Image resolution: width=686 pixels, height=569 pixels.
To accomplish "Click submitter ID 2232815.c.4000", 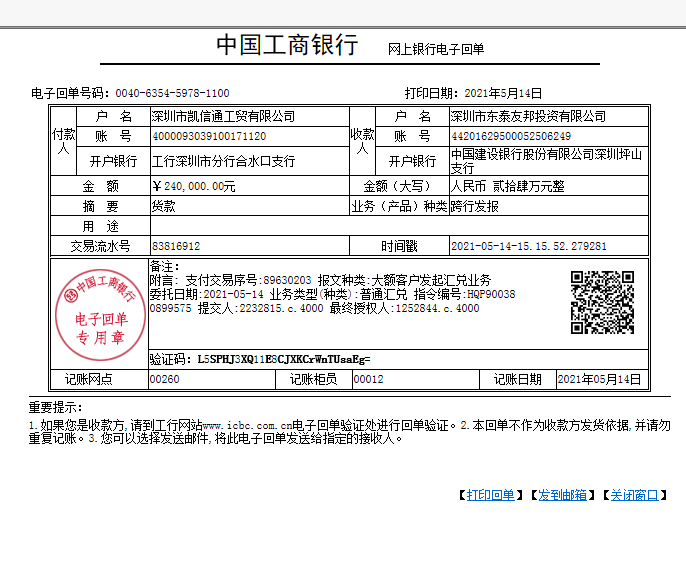I will 281,308.
